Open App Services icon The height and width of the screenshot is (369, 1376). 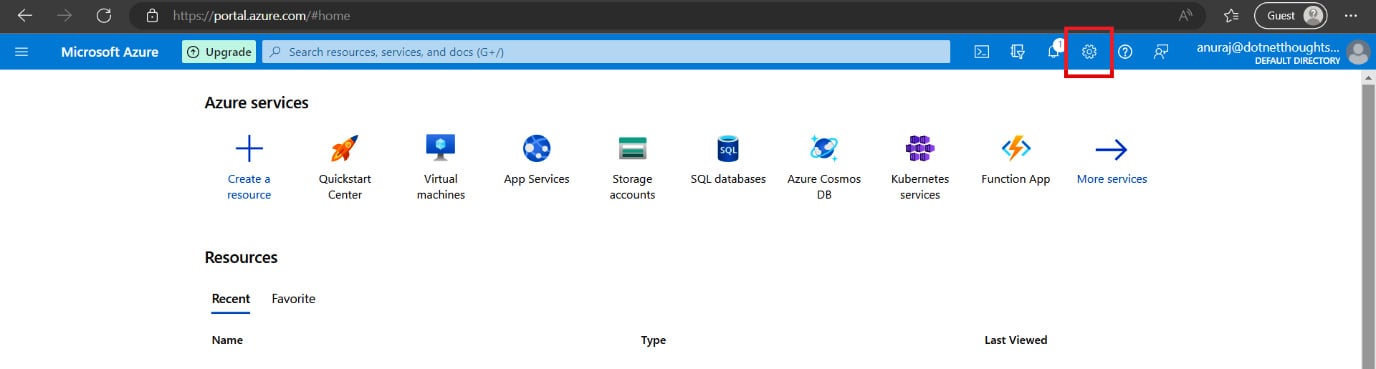(537, 149)
